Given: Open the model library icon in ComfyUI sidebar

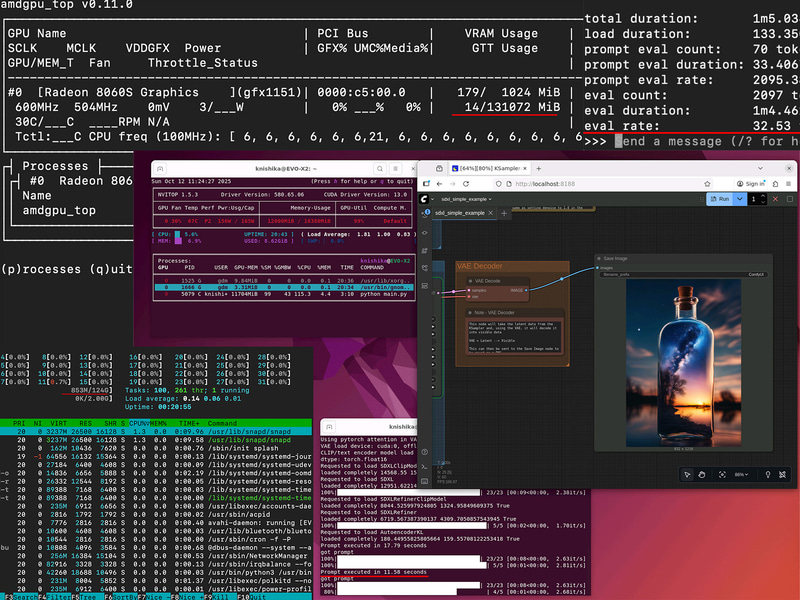Looking at the screenshot, I should coord(424,268).
